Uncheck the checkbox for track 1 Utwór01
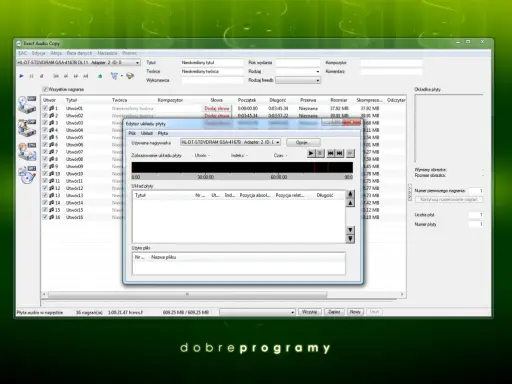This screenshot has width=512, height=384. coord(45,108)
